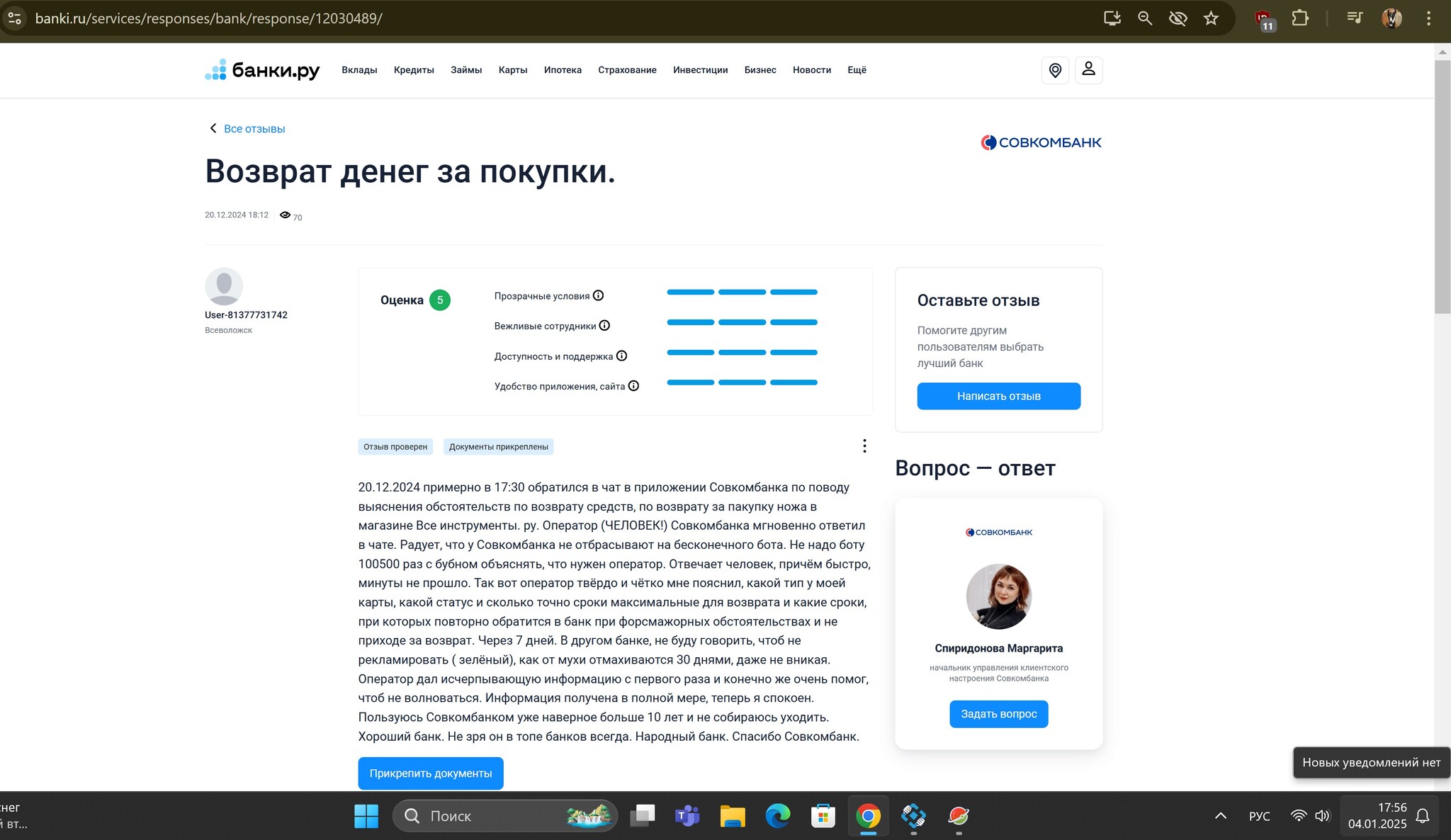Open Chrome extensions puzzle icon

coord(1300,18)
